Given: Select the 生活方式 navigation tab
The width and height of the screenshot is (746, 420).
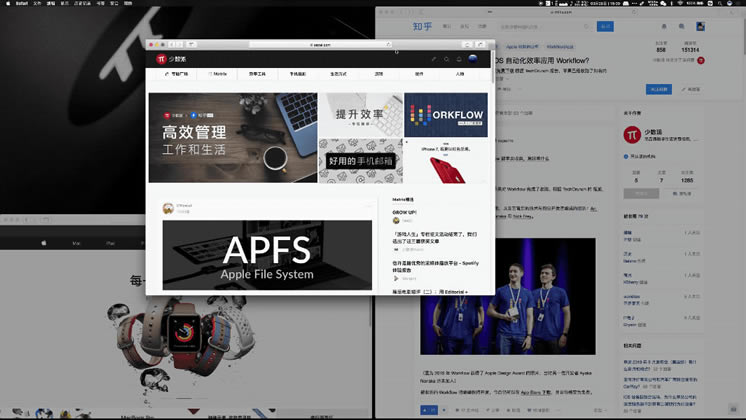Looking at the screenshot, I should pyautogui.click(x=338, y=74).
